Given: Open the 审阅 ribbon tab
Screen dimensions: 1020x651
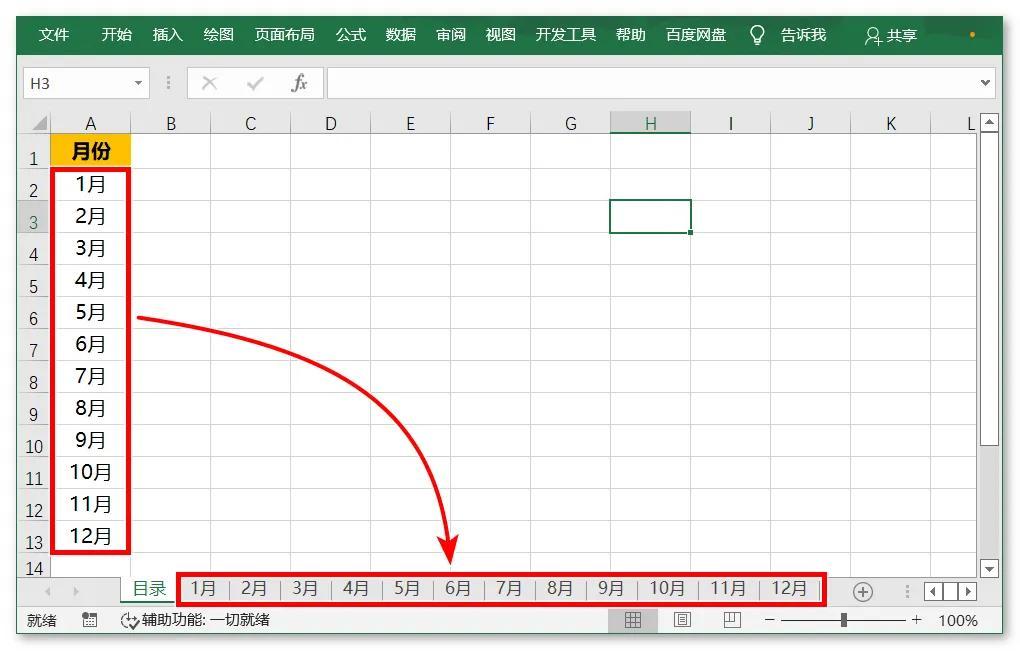Looking at the screenshot, I should [451, 35].
